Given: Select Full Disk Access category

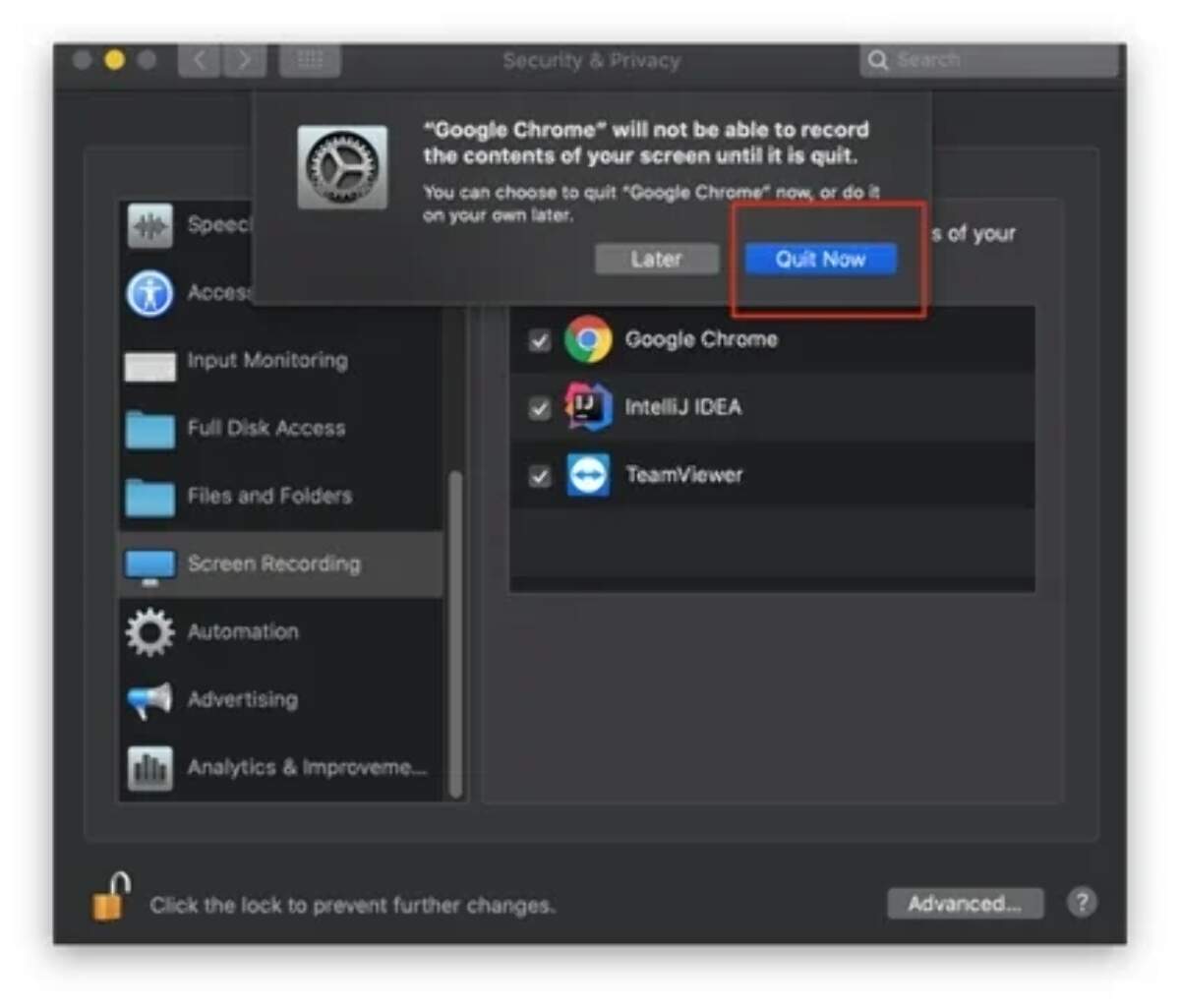Looking at the screenshot, I should 280,429.
